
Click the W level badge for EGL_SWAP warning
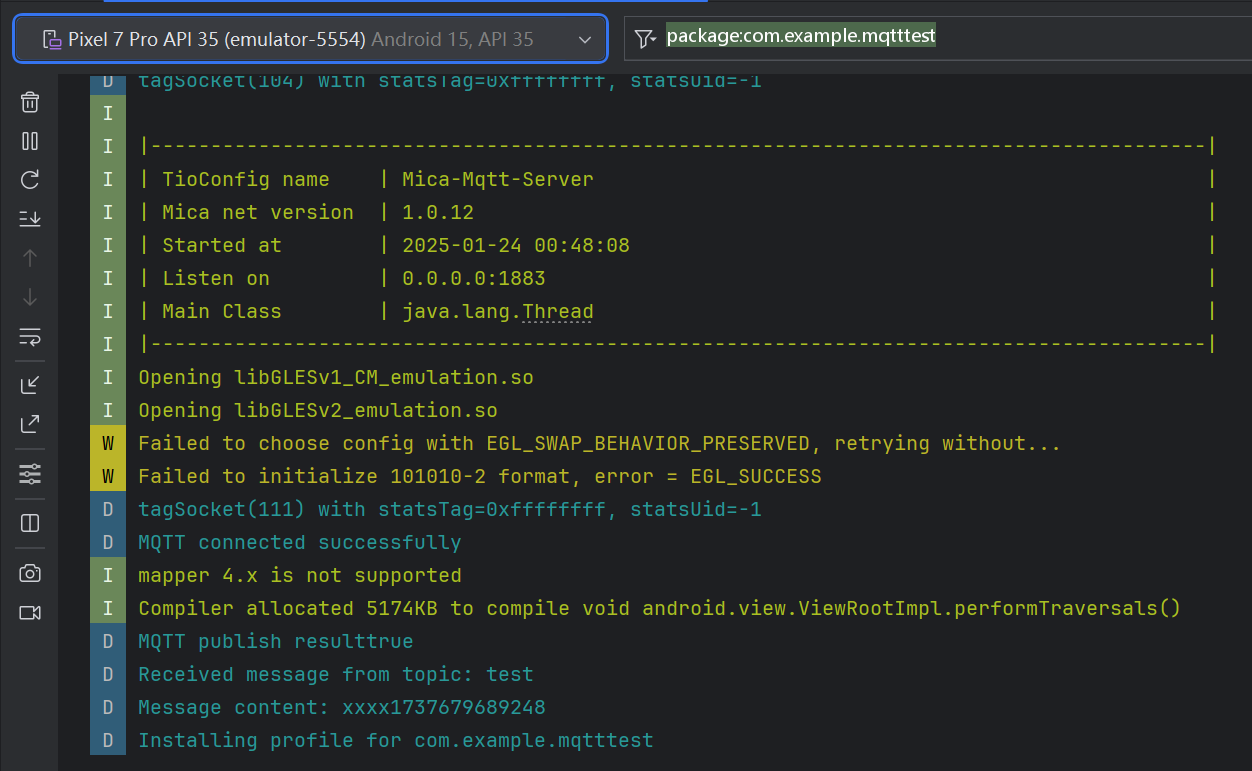point(108,444)
